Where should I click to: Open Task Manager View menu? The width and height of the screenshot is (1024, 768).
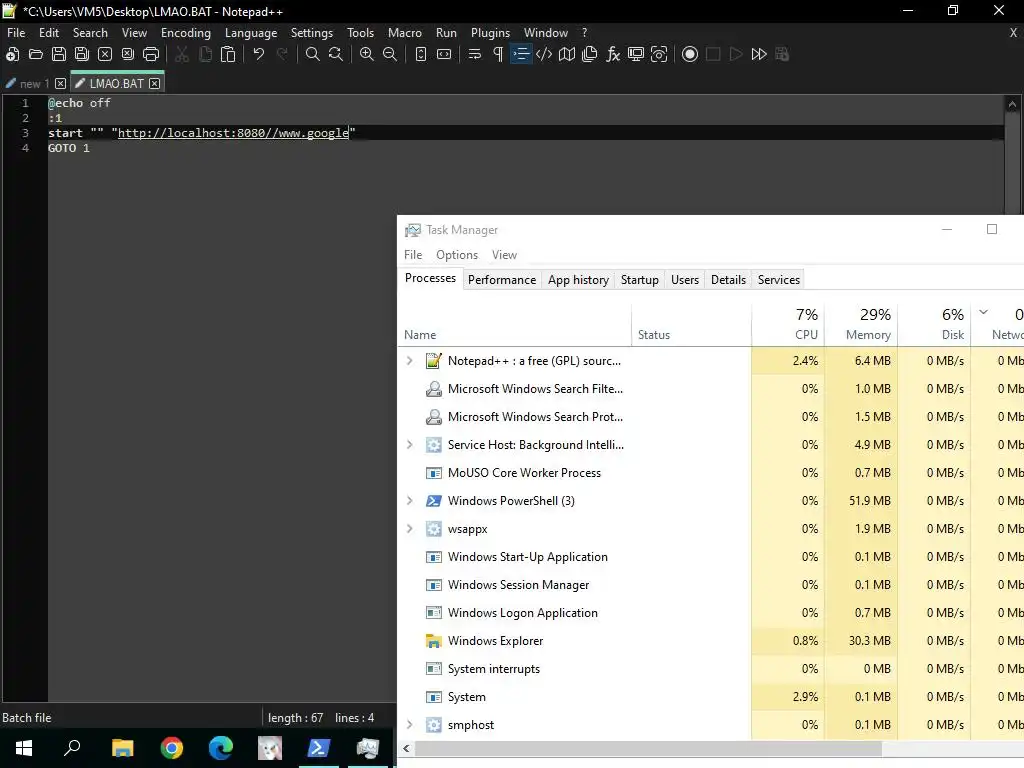[504, 255]
